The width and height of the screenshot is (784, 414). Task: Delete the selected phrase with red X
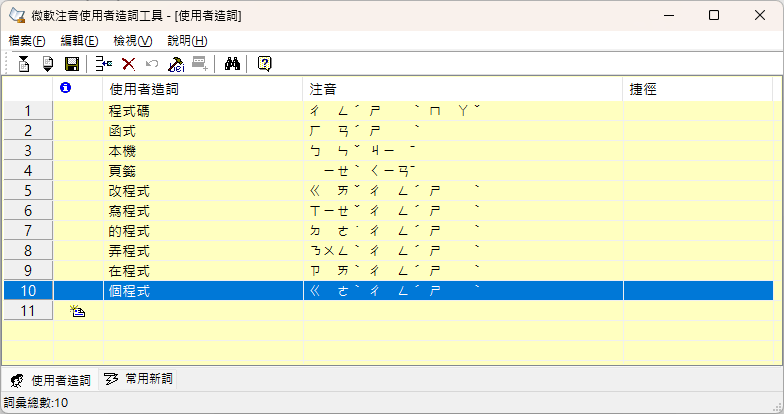pos(128,64)
